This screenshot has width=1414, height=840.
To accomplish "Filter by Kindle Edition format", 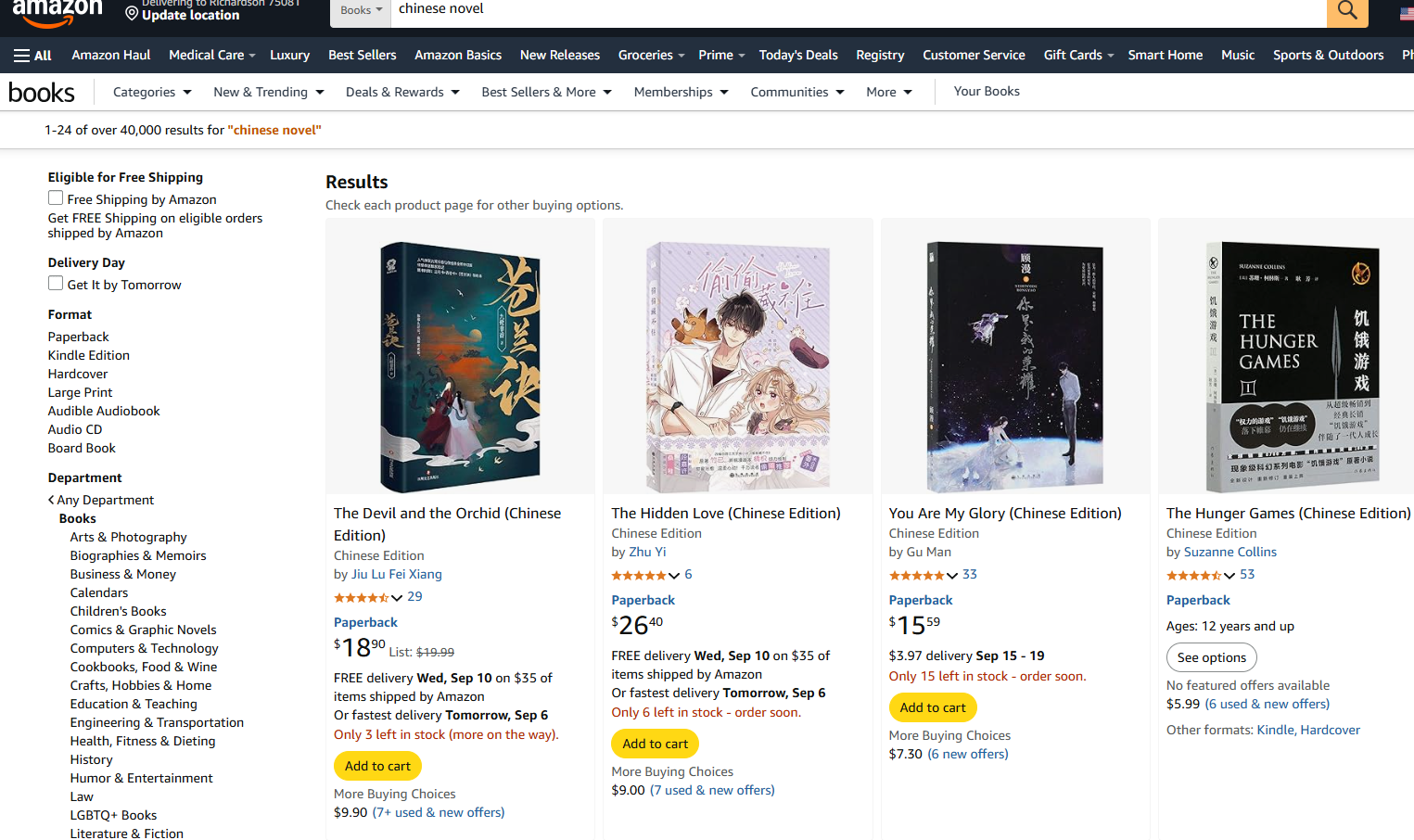I will coord(89,355).
